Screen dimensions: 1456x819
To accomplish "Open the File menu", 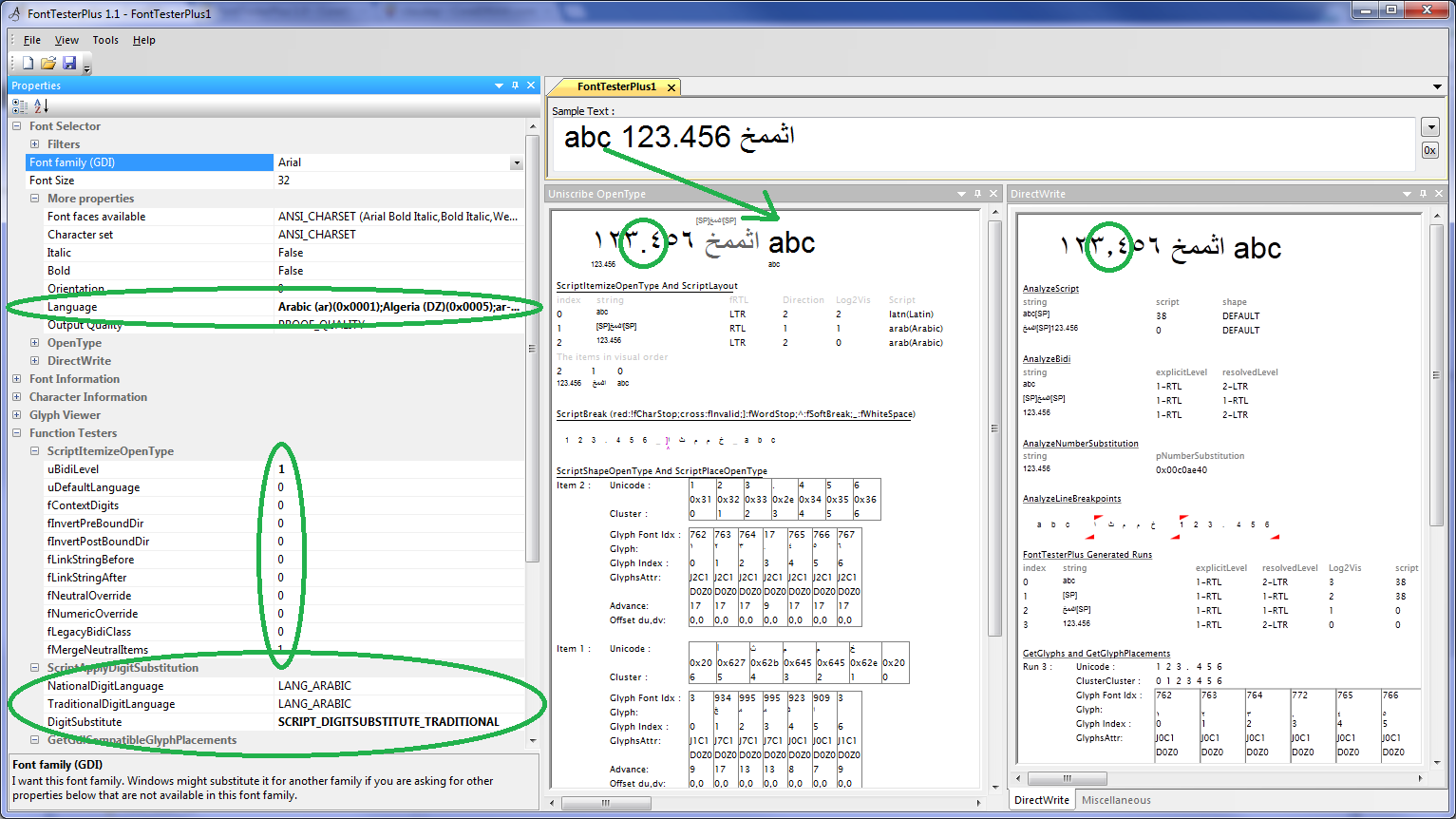I will pos(32,40).
